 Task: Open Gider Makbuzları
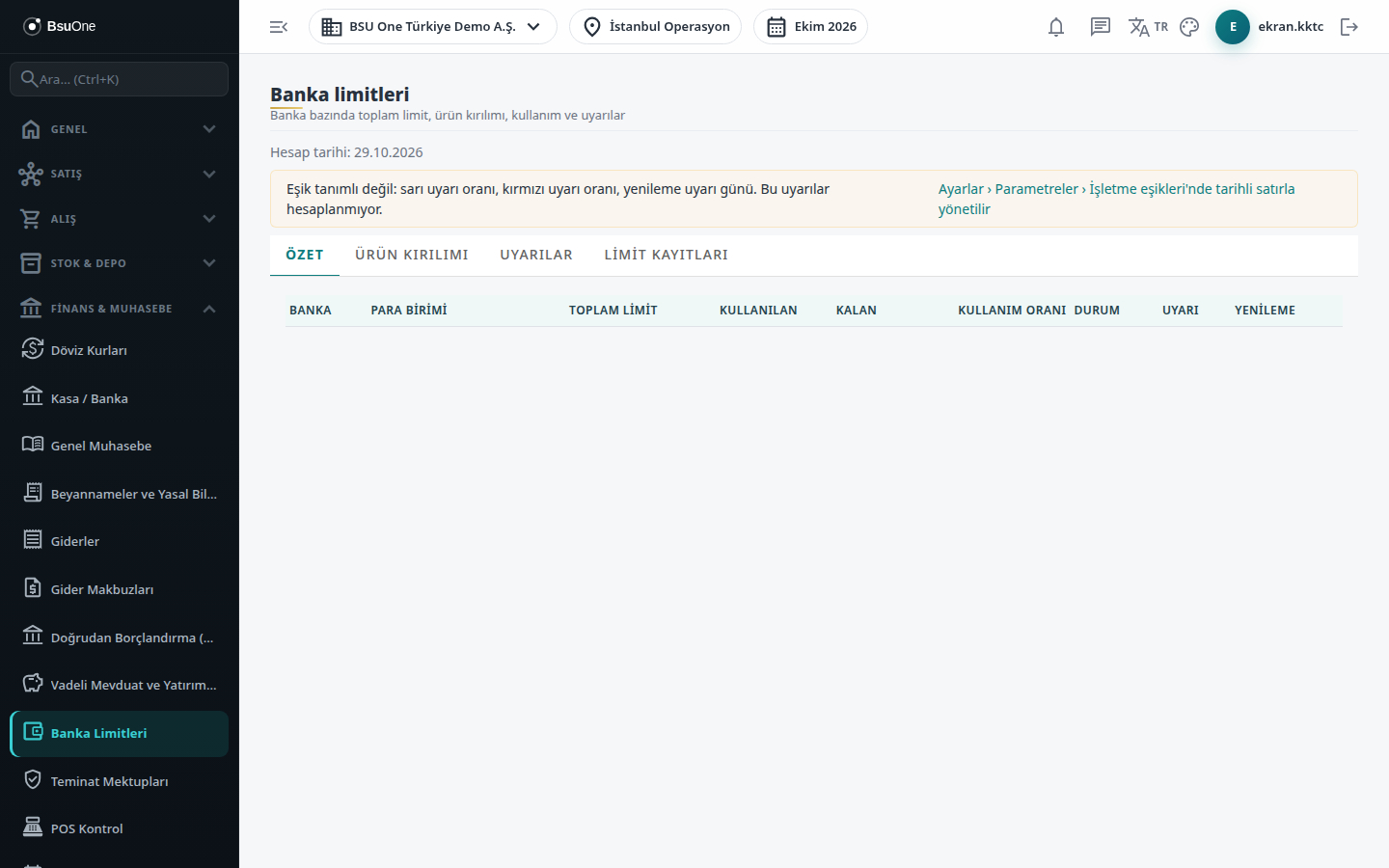120,589
